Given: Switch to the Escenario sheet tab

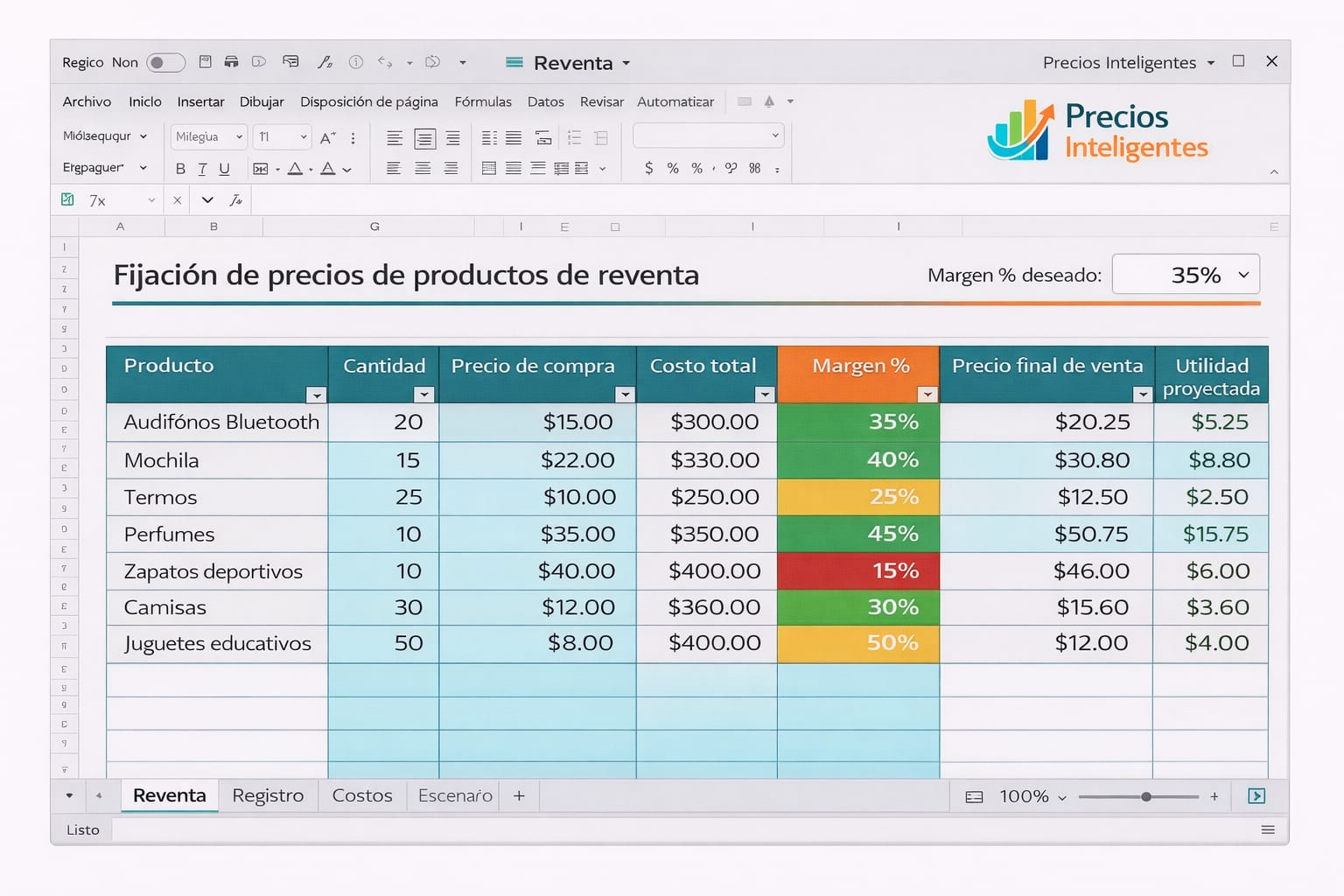Looking at the screenshot, I should click(455, 795).
